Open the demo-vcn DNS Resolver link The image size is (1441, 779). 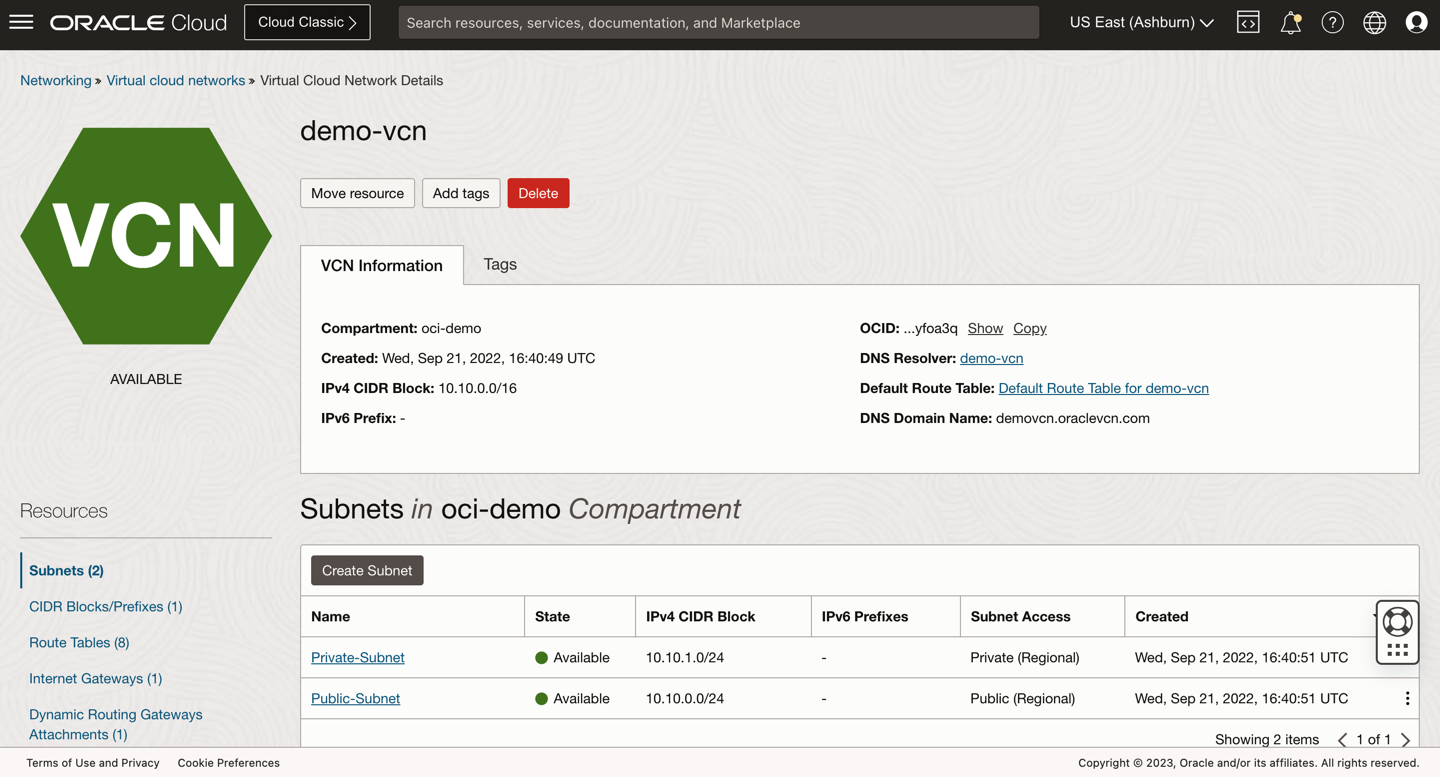[x=991, y=358]
